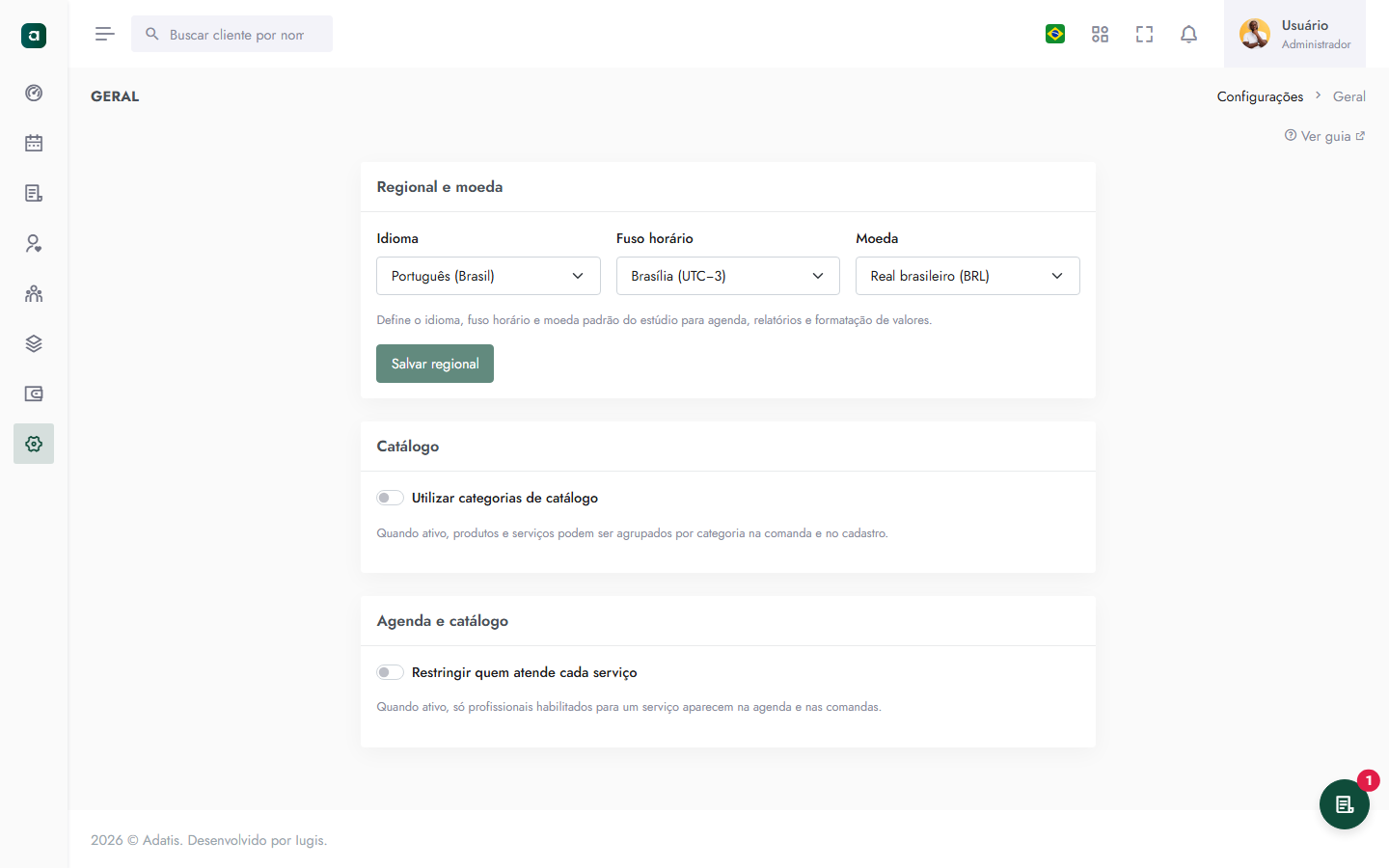This screenshot has width=1389, height=868.
Task: Open the wallet icon in sidebar
Action: (34, 393)
